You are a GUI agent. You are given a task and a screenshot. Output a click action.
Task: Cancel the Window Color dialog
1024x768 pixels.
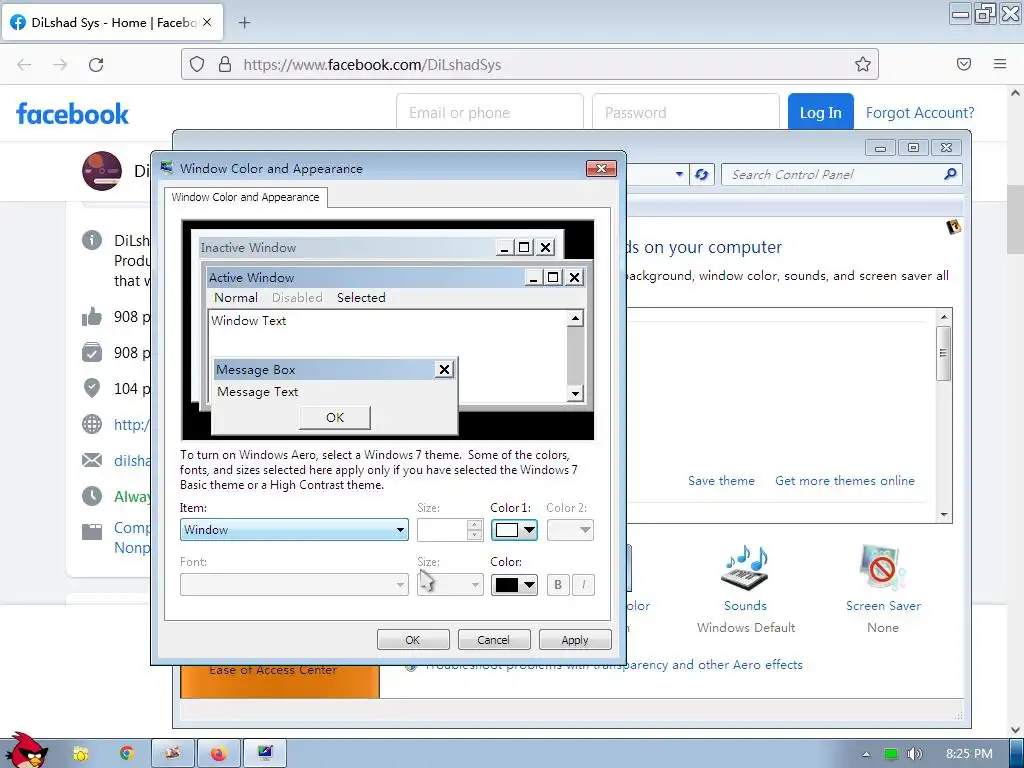(x=494, y=640)
